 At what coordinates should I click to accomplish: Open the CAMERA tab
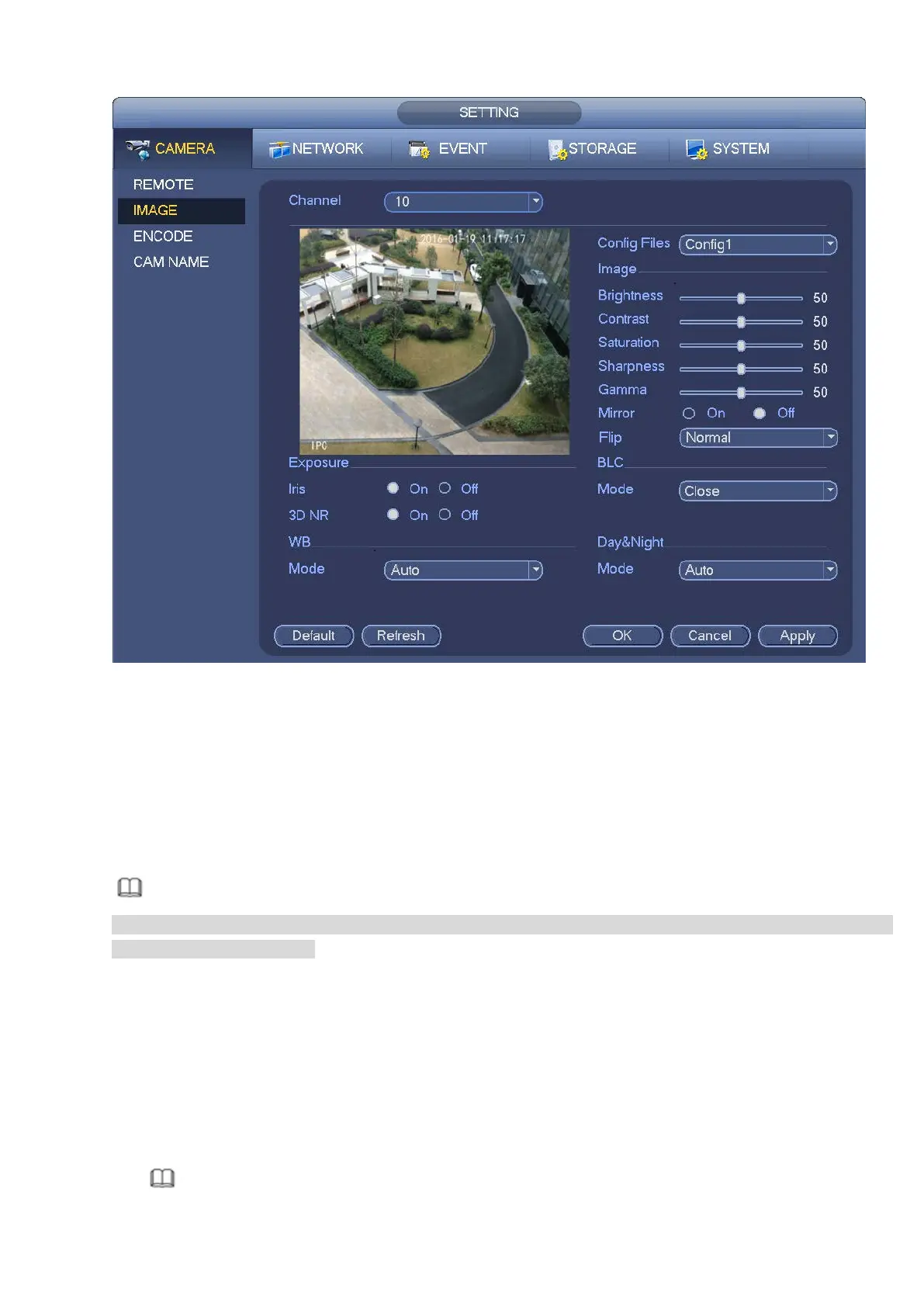182,148
